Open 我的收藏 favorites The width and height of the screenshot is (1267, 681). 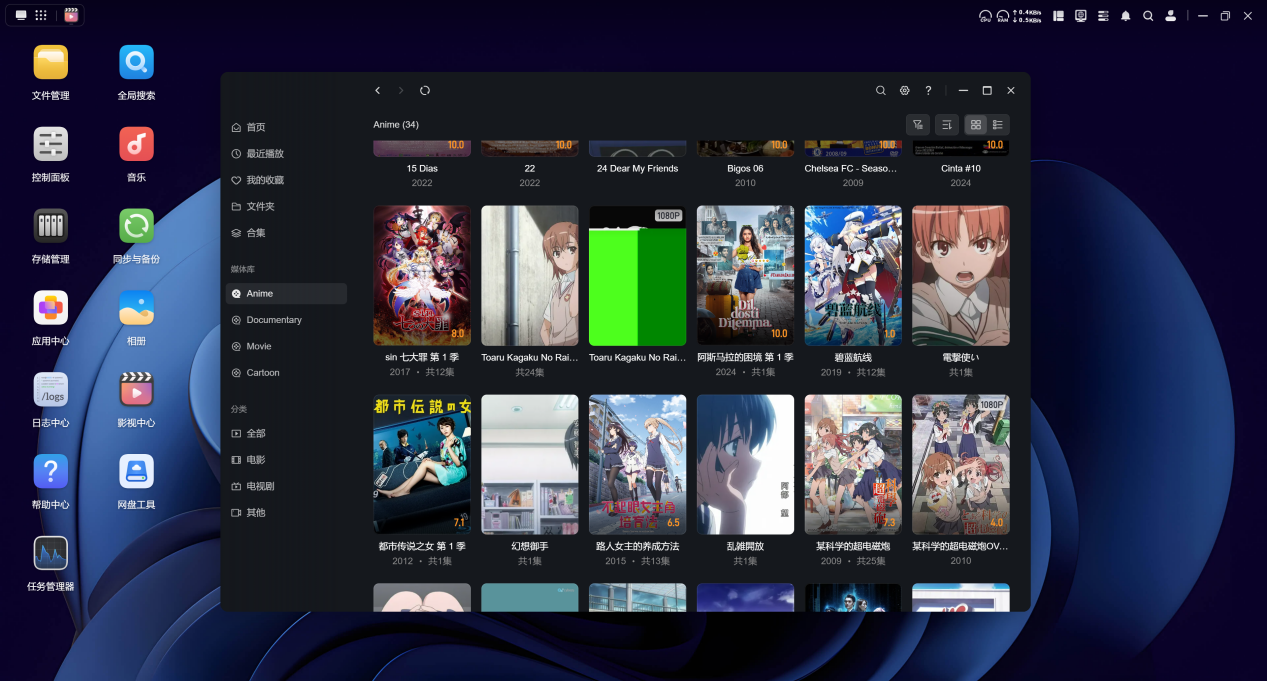(286, 180)
